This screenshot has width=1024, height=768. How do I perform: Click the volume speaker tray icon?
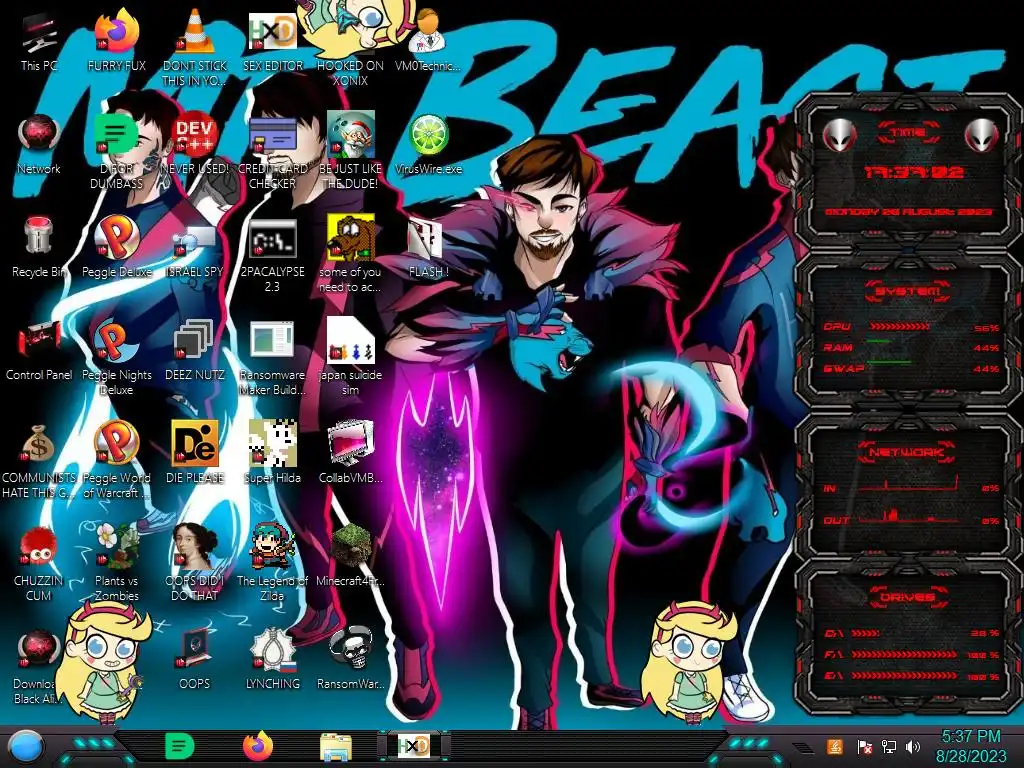pyautogui.click(x=913, y=747)
